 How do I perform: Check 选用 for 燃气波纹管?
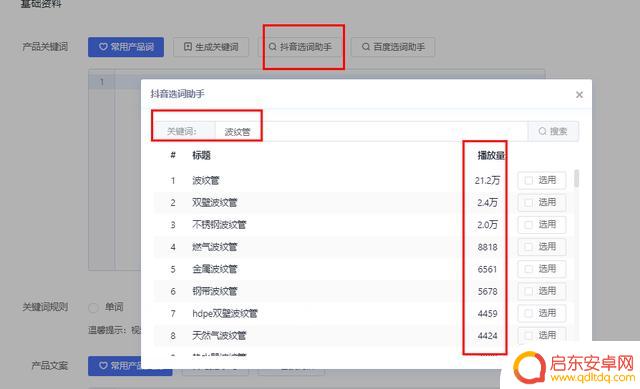[x=542, y=247]
